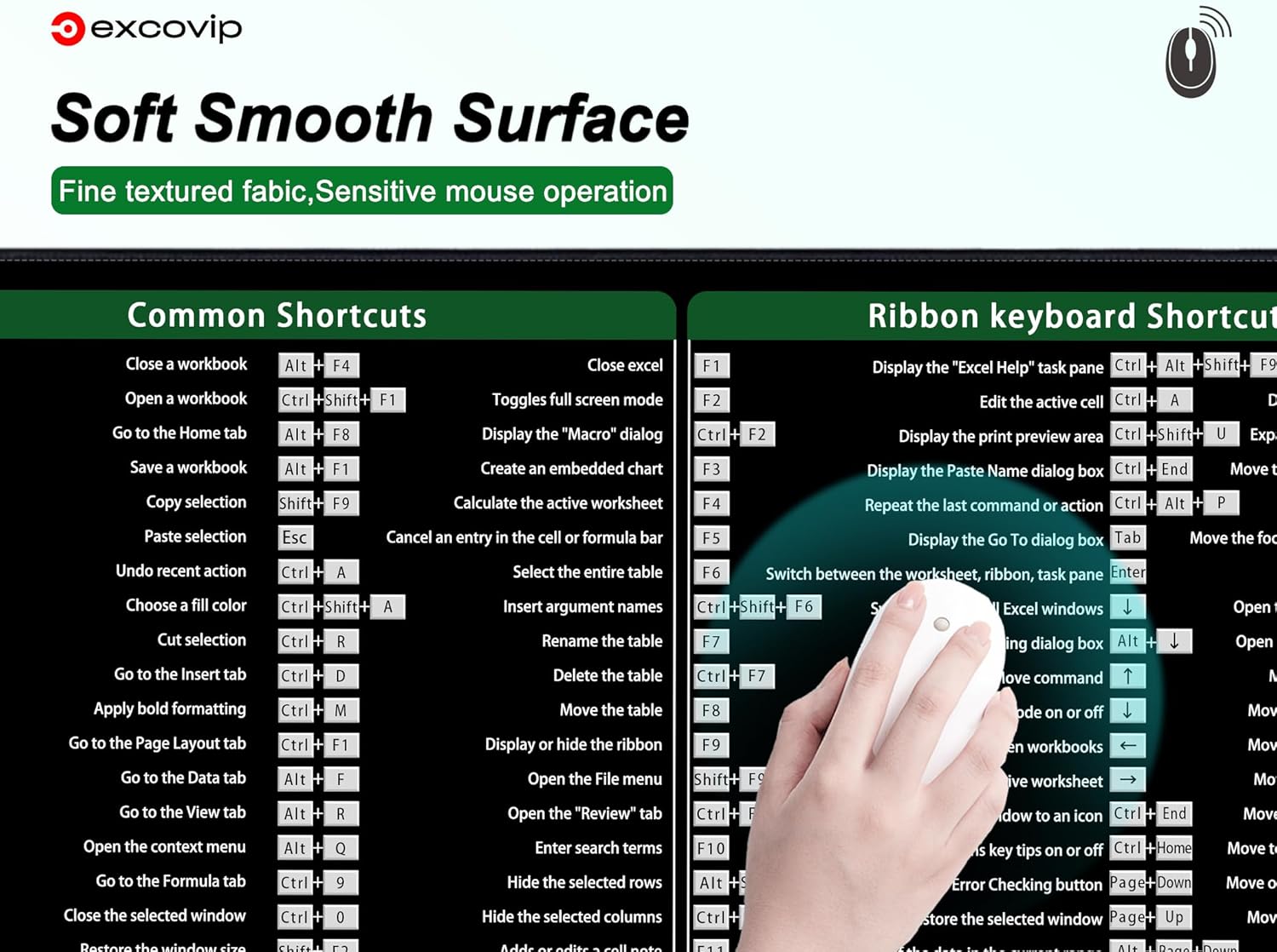The image size is (1277, 952).
Task: Click 'Display the Go To dialog box' label
Action: (x=1005, y=540)
